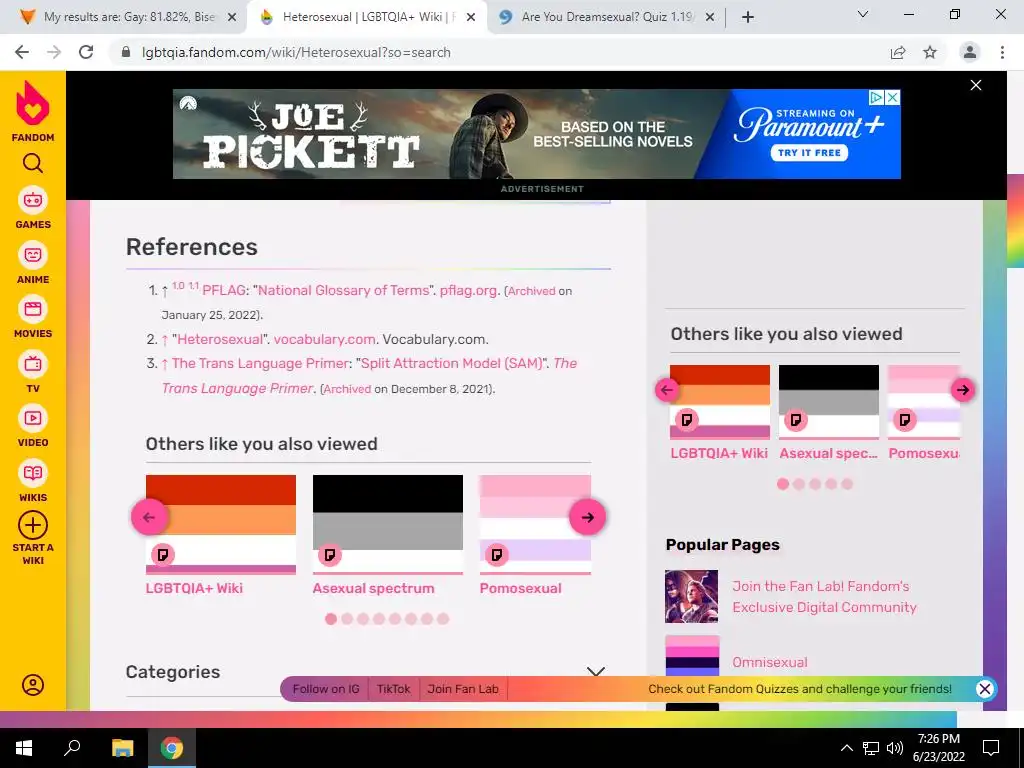Click 'Join Fan Lab' button

tap(463, 689)
